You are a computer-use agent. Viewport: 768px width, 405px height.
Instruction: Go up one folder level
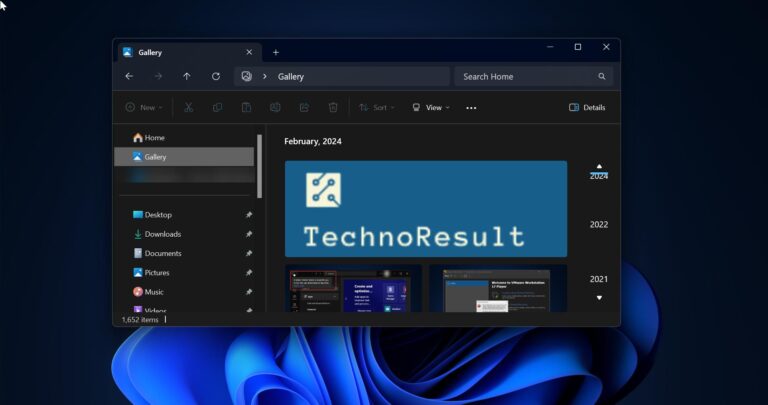tap(187, 76)
